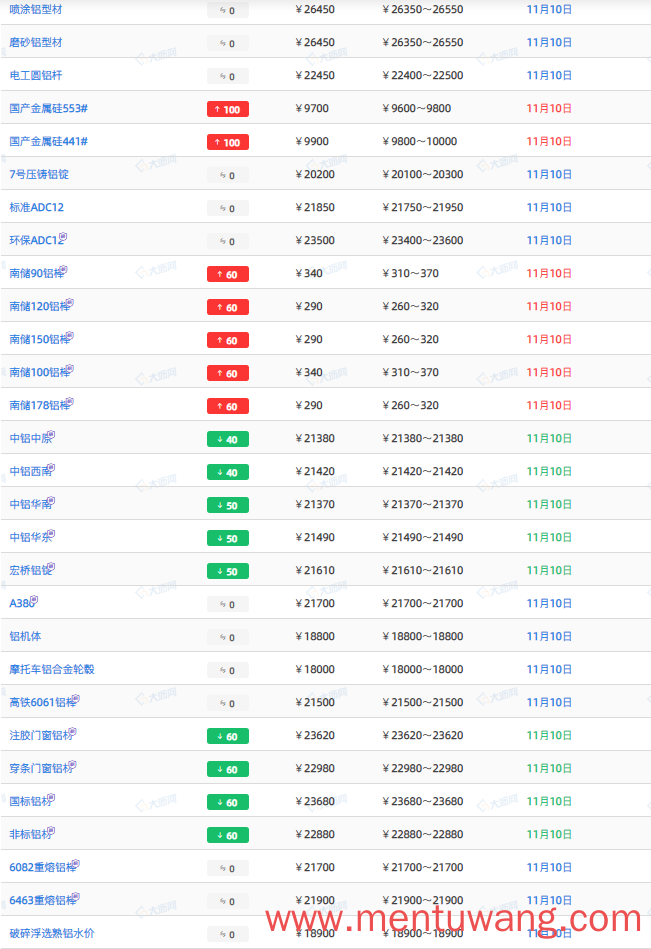The width and height of the screenshot is (651, 949).
Task: Click the red ↑100 badge for 国产金属硅553#
Action: (x=228, y=110)
